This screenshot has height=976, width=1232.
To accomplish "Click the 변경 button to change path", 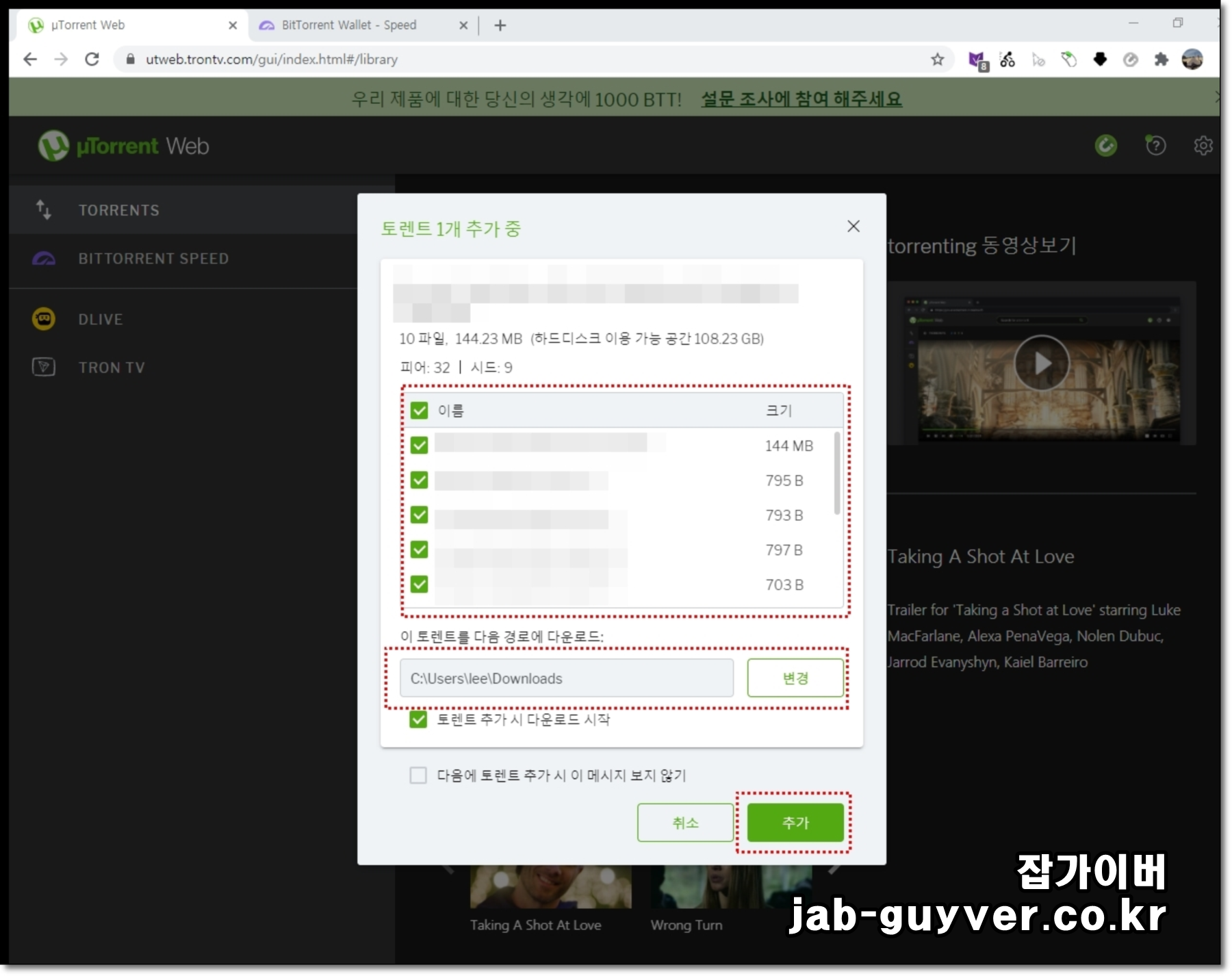I will (795, 678).
